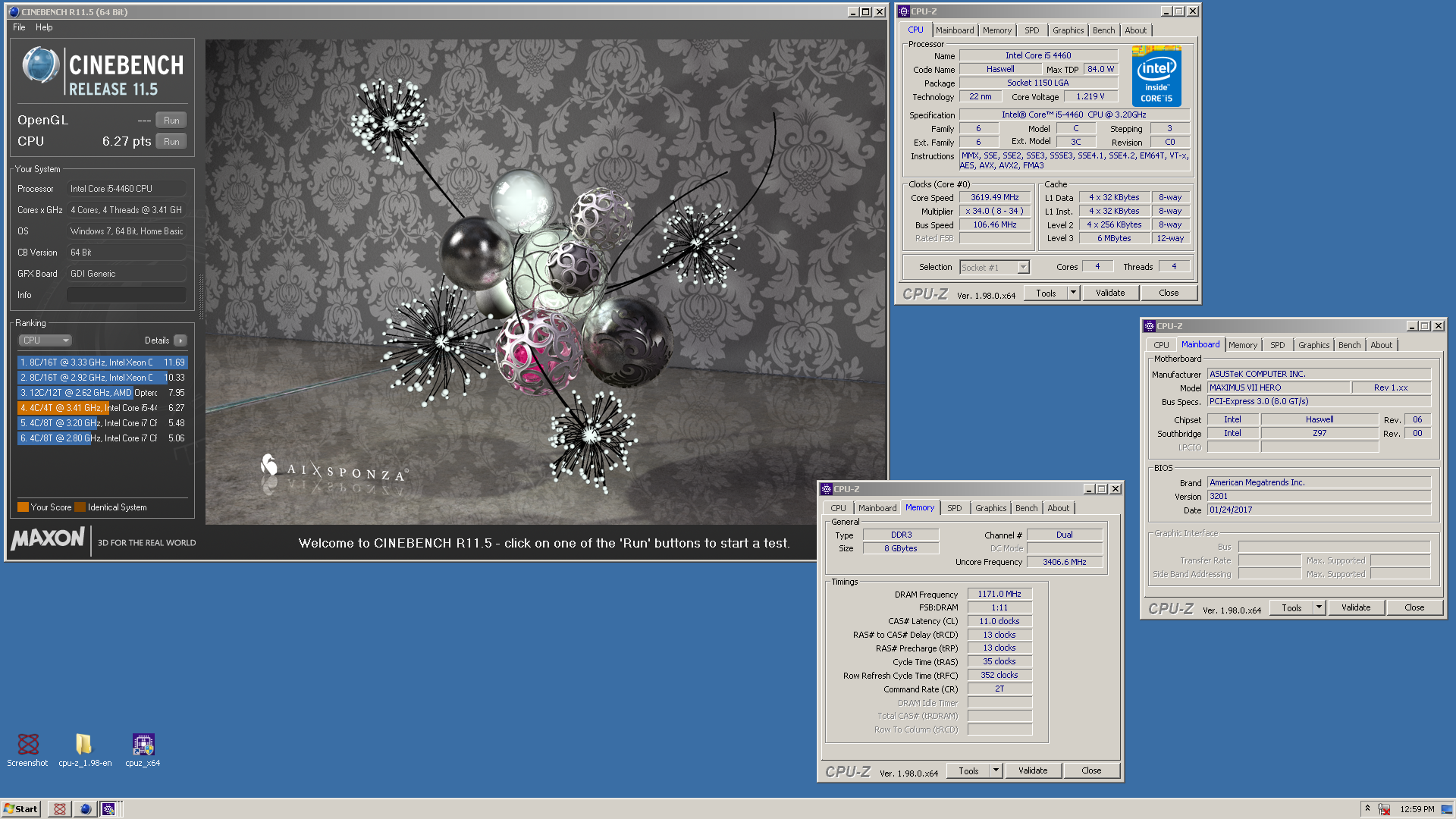Select ranking row 3 AMD Opteron 7.95
Screen dimensions: 1456x819
point(102,393)
